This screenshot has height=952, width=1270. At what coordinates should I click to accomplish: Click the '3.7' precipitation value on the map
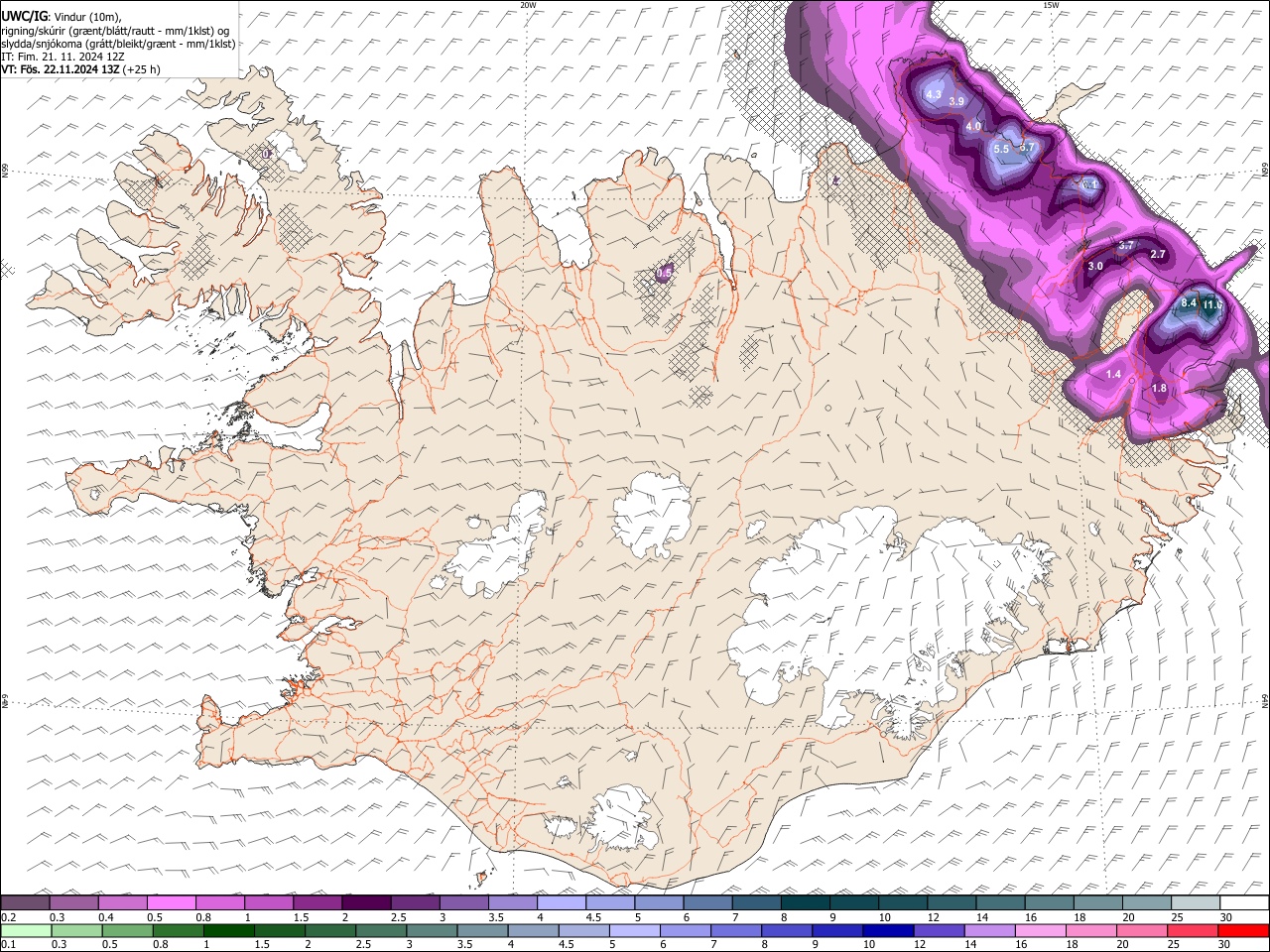1125,245
